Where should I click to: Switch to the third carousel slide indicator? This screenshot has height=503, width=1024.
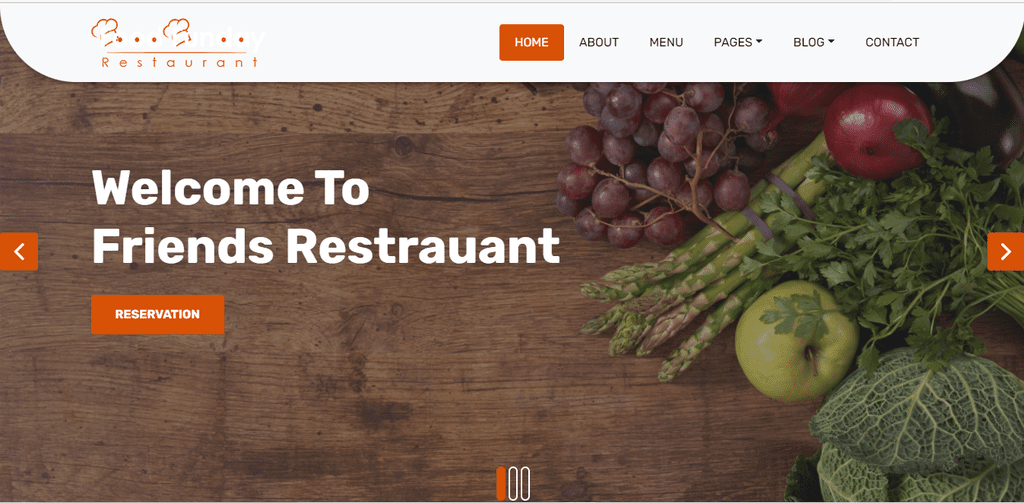524,483
